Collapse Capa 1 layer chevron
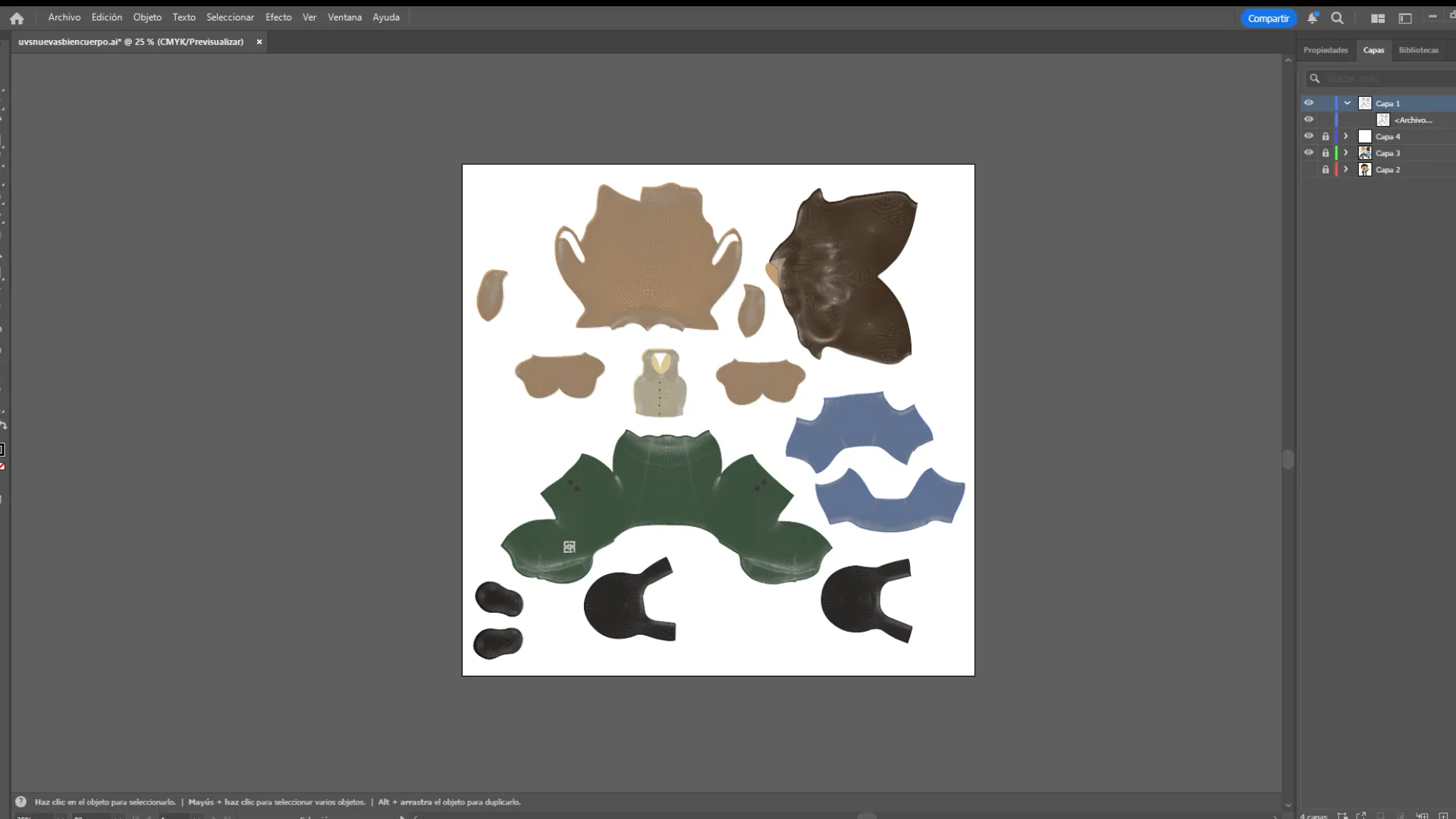1456x819 pixels. point(1348,103)
